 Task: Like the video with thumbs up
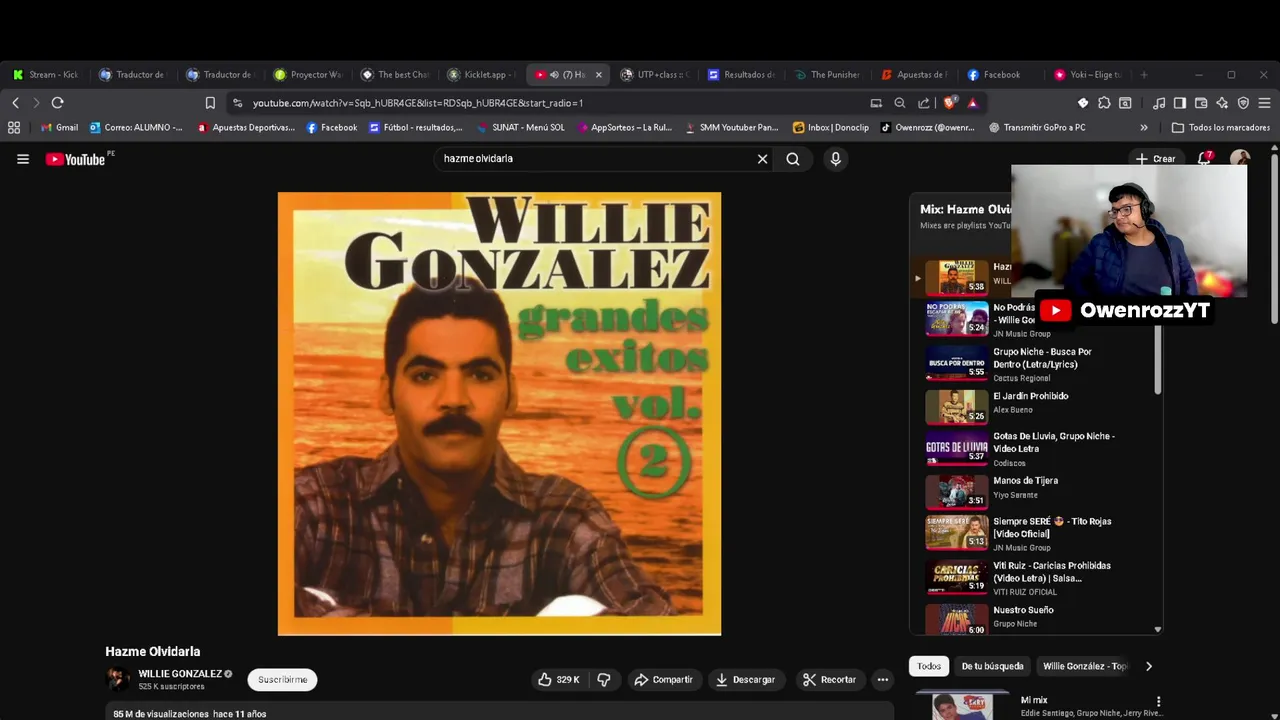coord(559,680)
